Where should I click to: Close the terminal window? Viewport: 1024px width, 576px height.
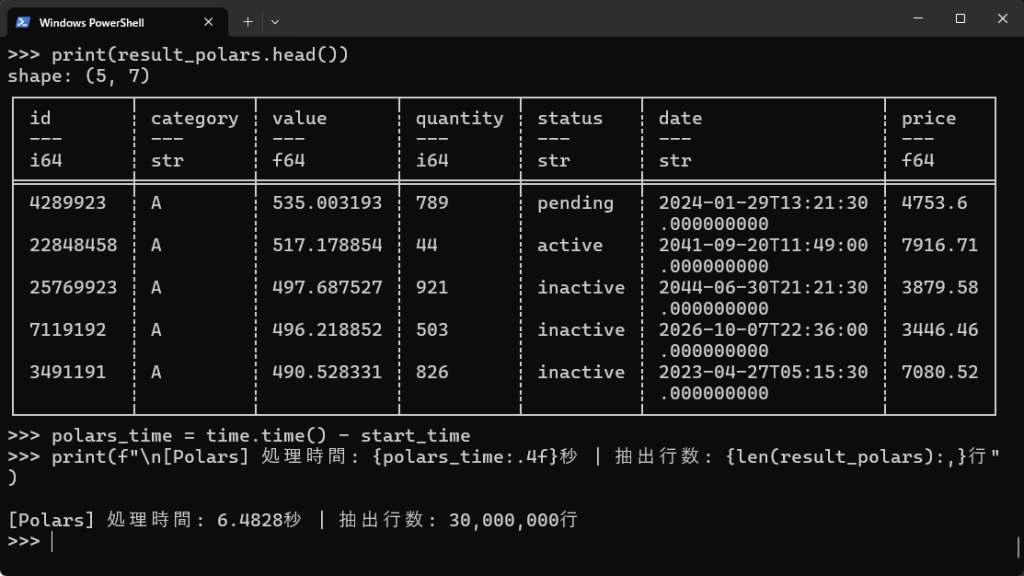click(1003, 18)
